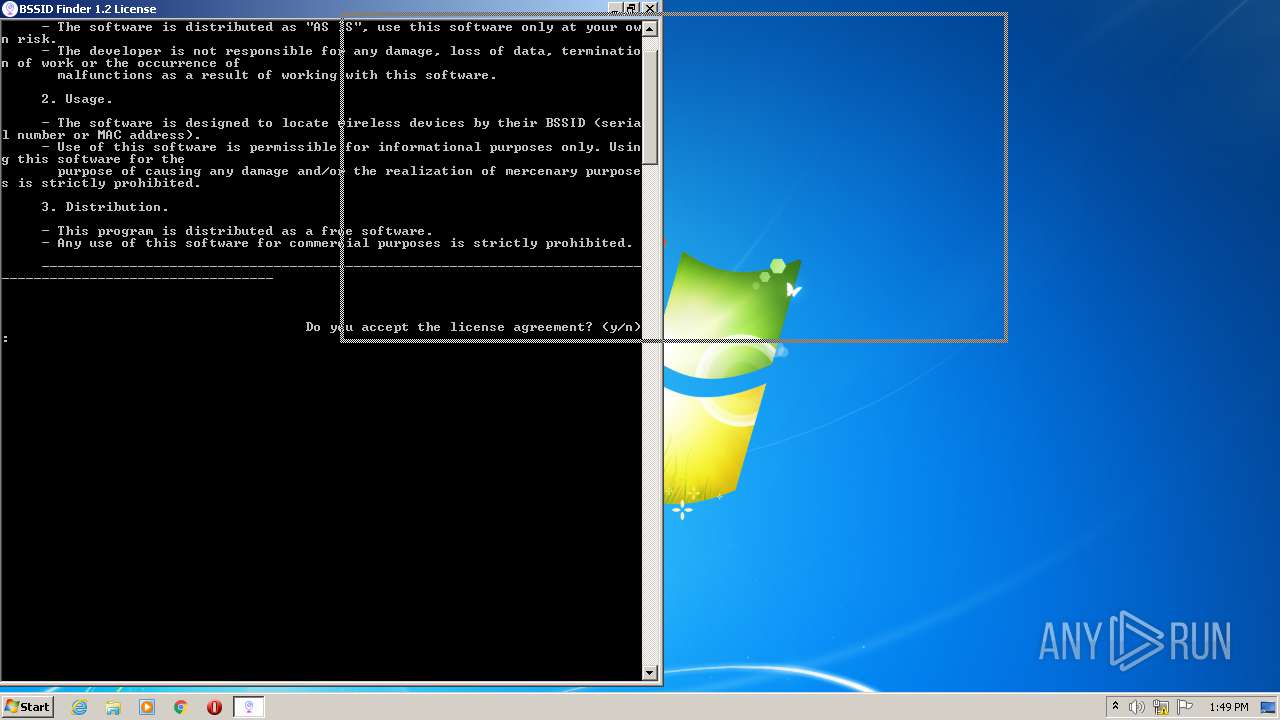This screenshot has width=1280, height=720.
Task: Click the license agreement (y/n) prompt text
Action: (473, 327)
